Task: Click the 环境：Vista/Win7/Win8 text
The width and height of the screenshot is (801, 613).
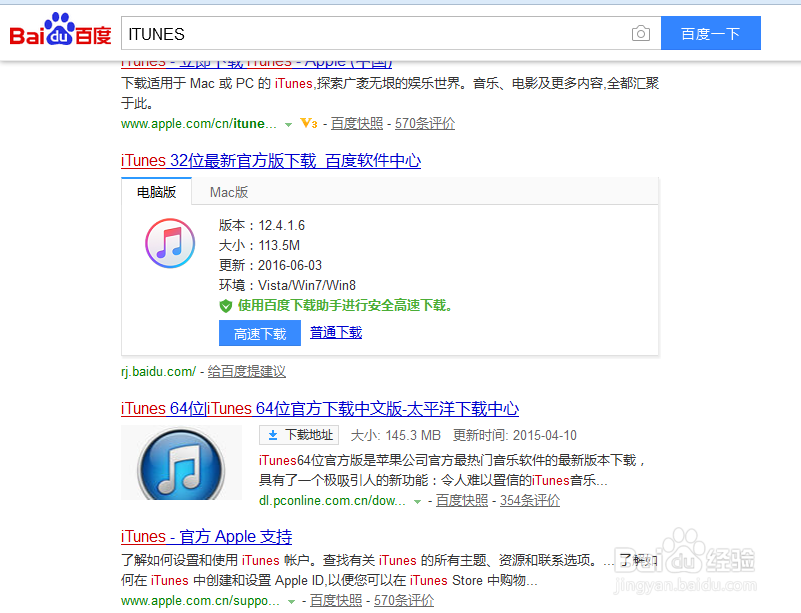Action: [287, 285]
